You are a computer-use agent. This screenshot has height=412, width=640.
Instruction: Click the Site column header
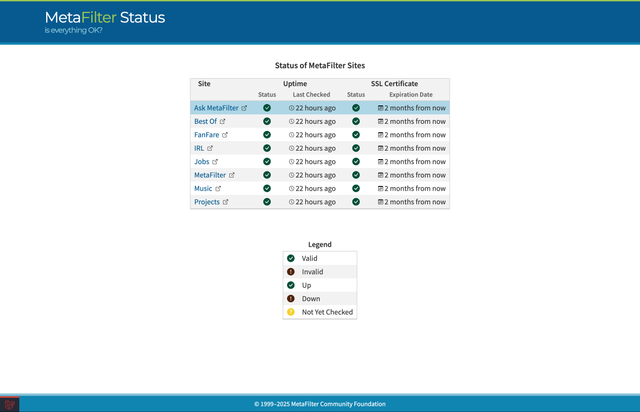[204, 84]
